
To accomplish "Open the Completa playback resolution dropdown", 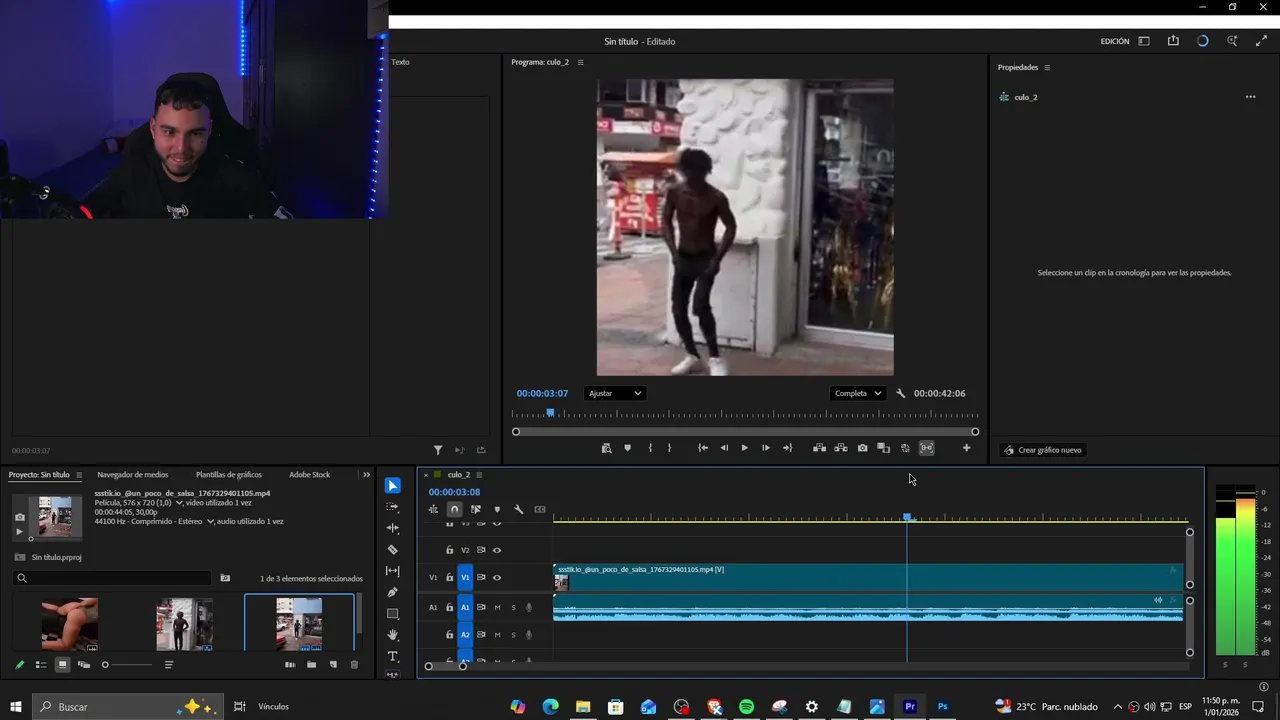I will 858,393.
